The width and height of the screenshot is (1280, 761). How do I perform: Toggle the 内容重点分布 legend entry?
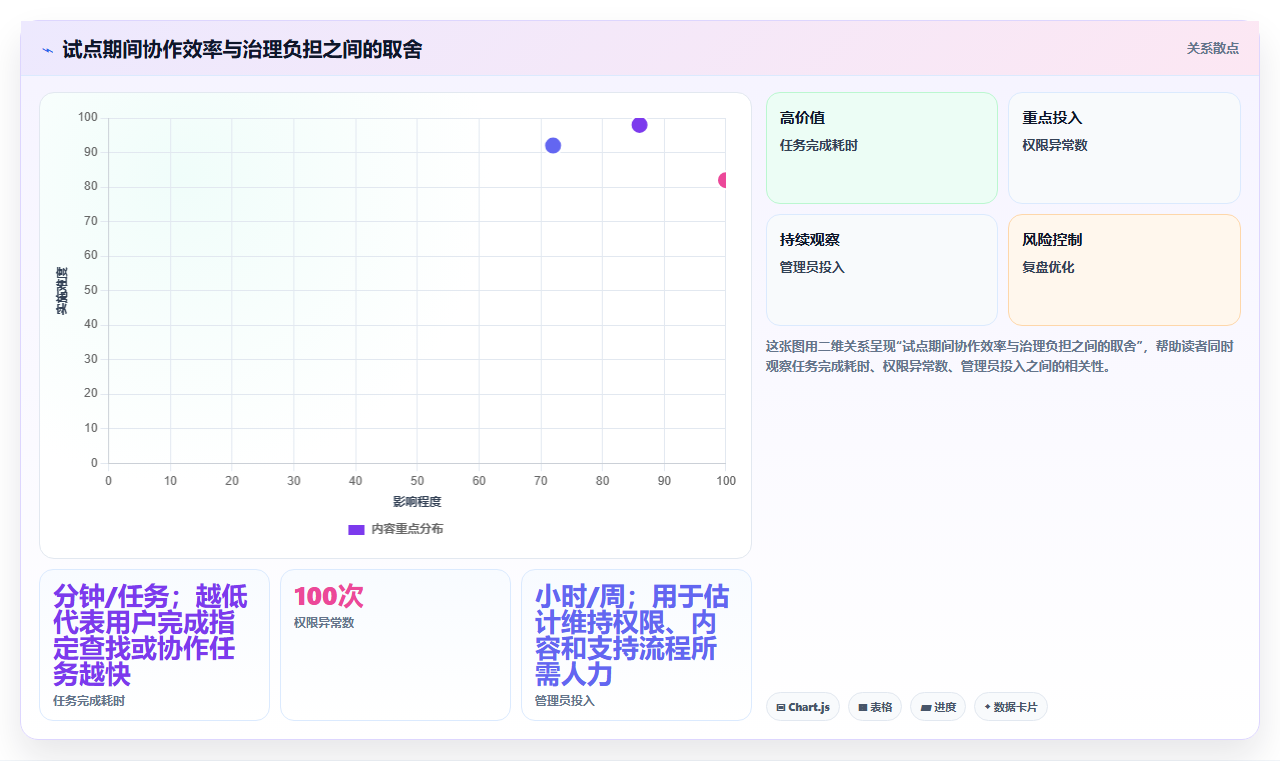395,529
